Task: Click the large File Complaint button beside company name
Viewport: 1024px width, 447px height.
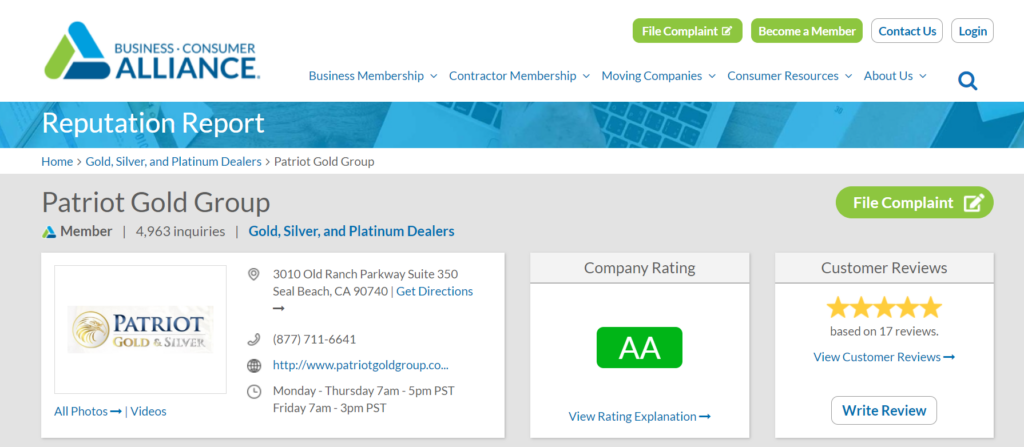Action: (914, 203)
